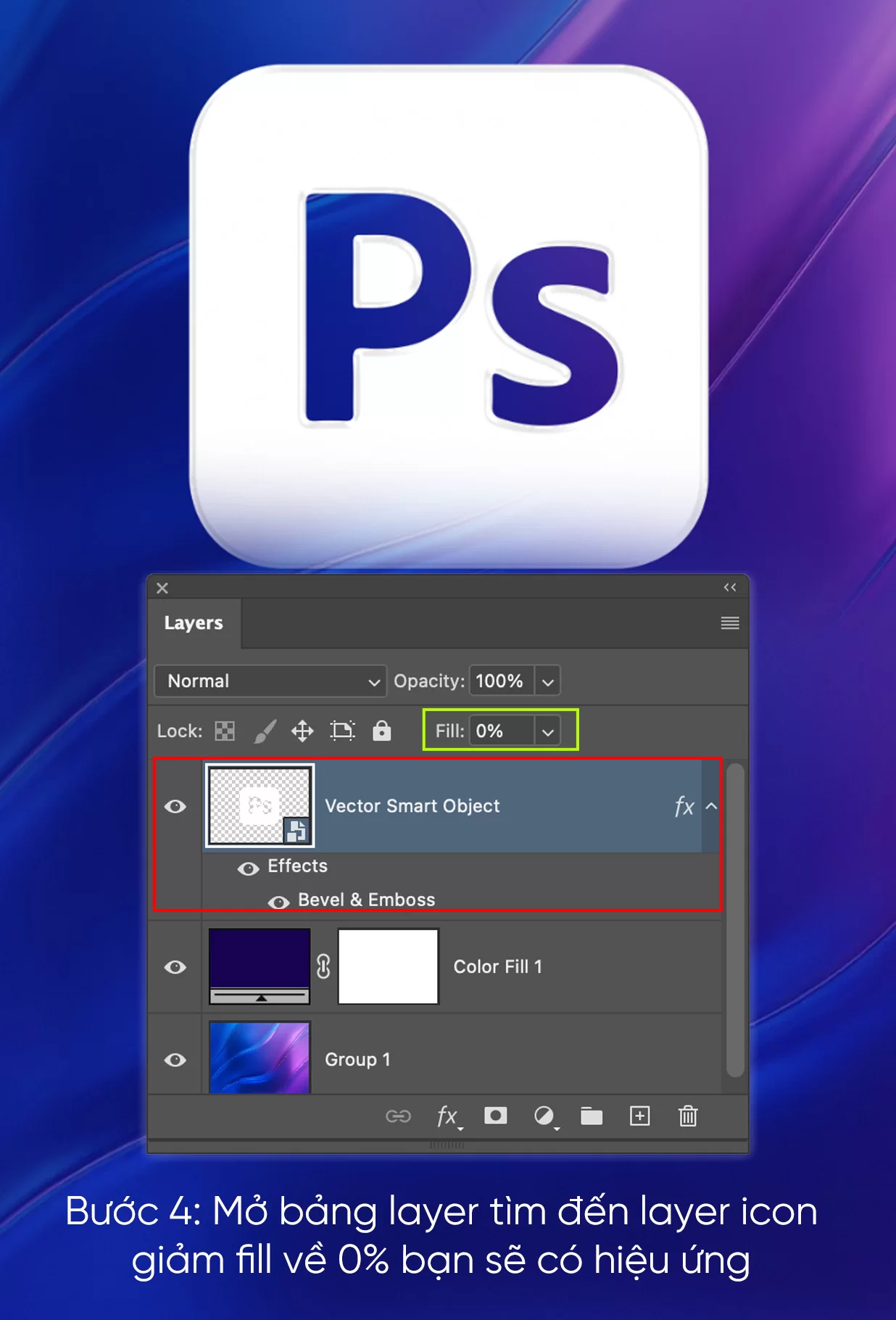Create a new layer with plus icon
This screenshot has height=1320, width=896.
pos(639,1116)
